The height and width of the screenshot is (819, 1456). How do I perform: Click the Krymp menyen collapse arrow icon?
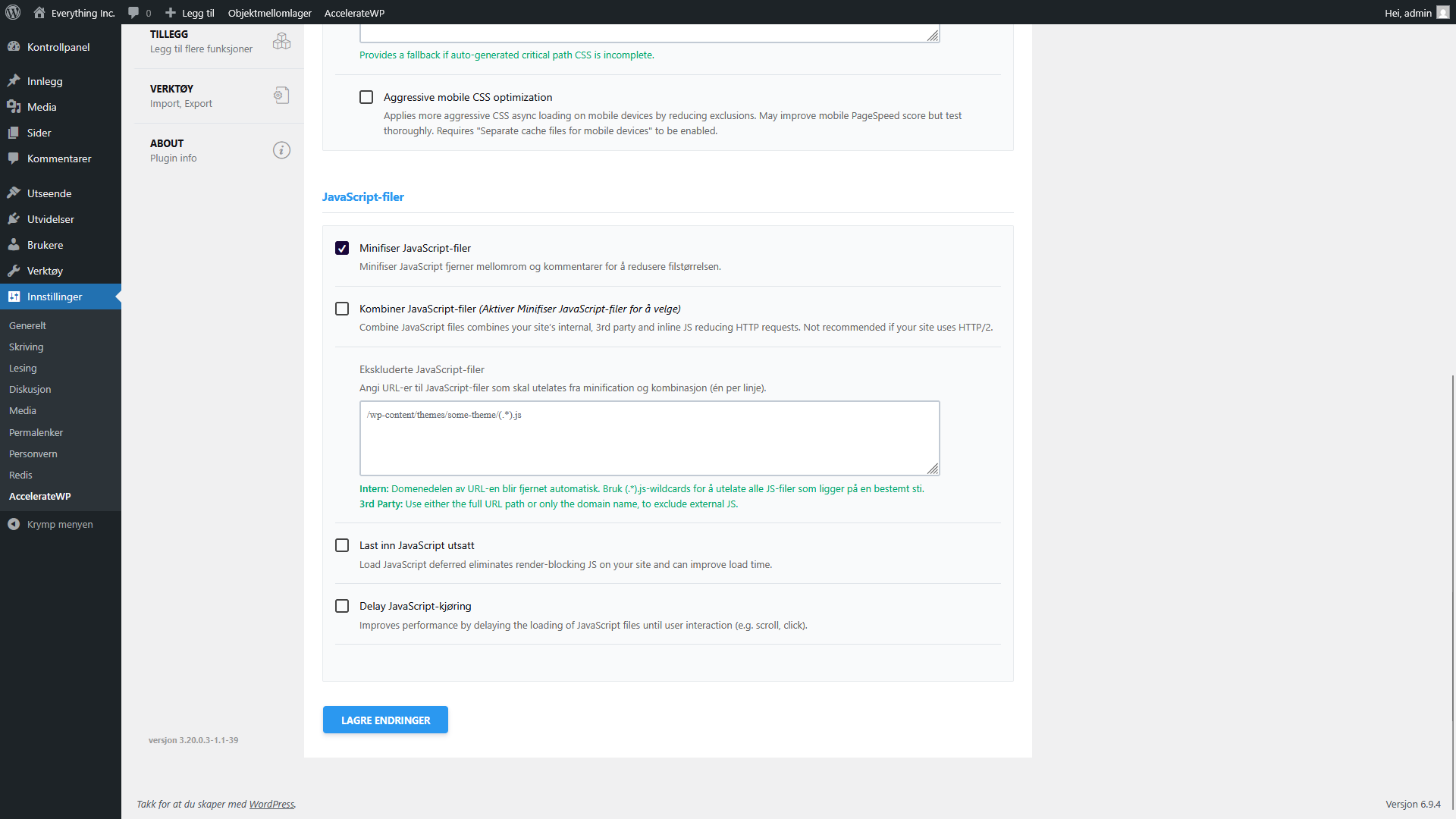pyautogui.click(x=14, y=524)
